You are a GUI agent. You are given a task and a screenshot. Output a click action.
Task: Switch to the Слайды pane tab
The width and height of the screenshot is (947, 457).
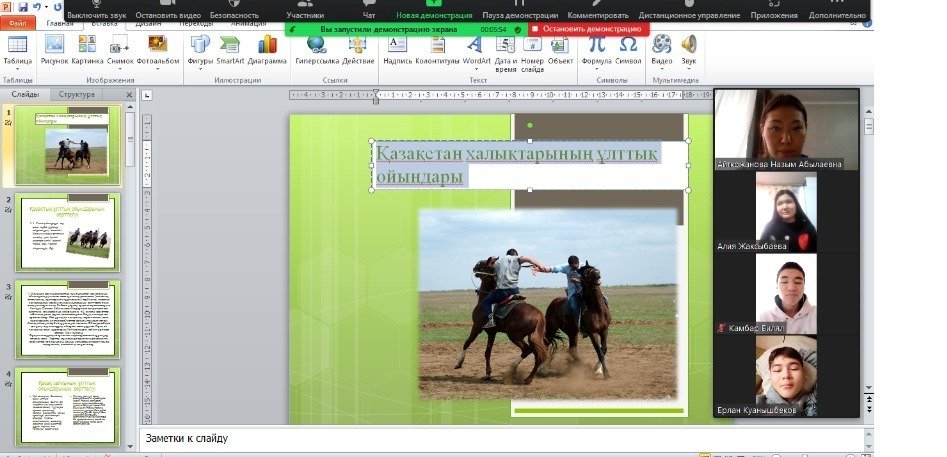(25, 95)
